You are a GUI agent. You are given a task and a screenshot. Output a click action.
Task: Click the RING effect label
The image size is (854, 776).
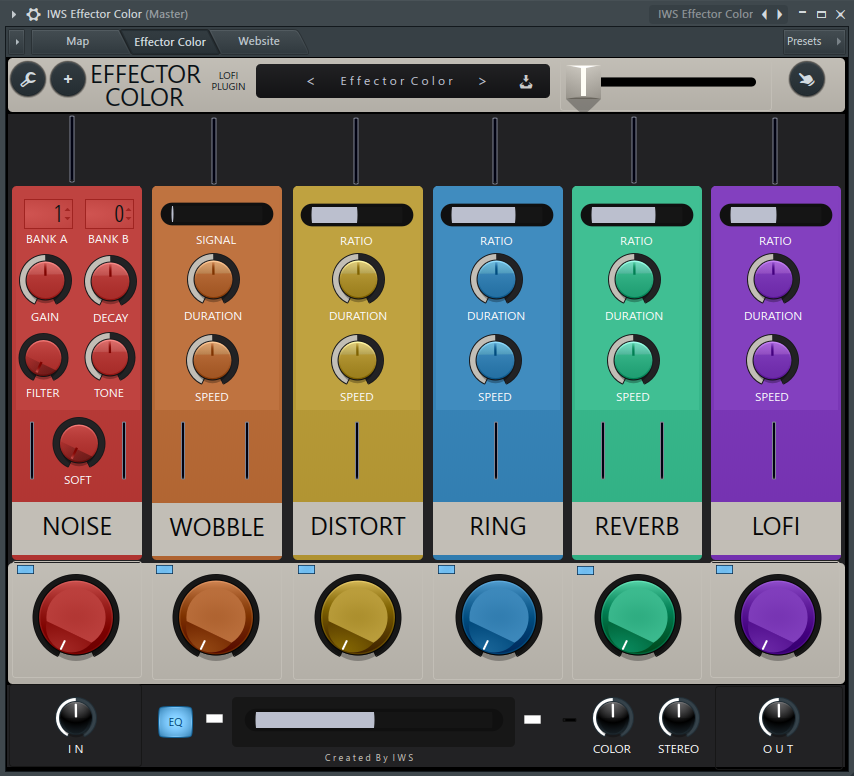coord(498,527)
